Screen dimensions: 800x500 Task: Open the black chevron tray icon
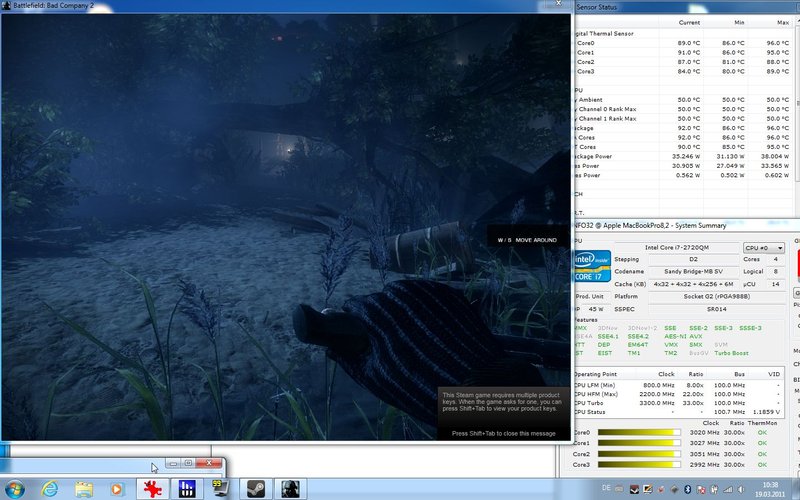click(634, 489)
